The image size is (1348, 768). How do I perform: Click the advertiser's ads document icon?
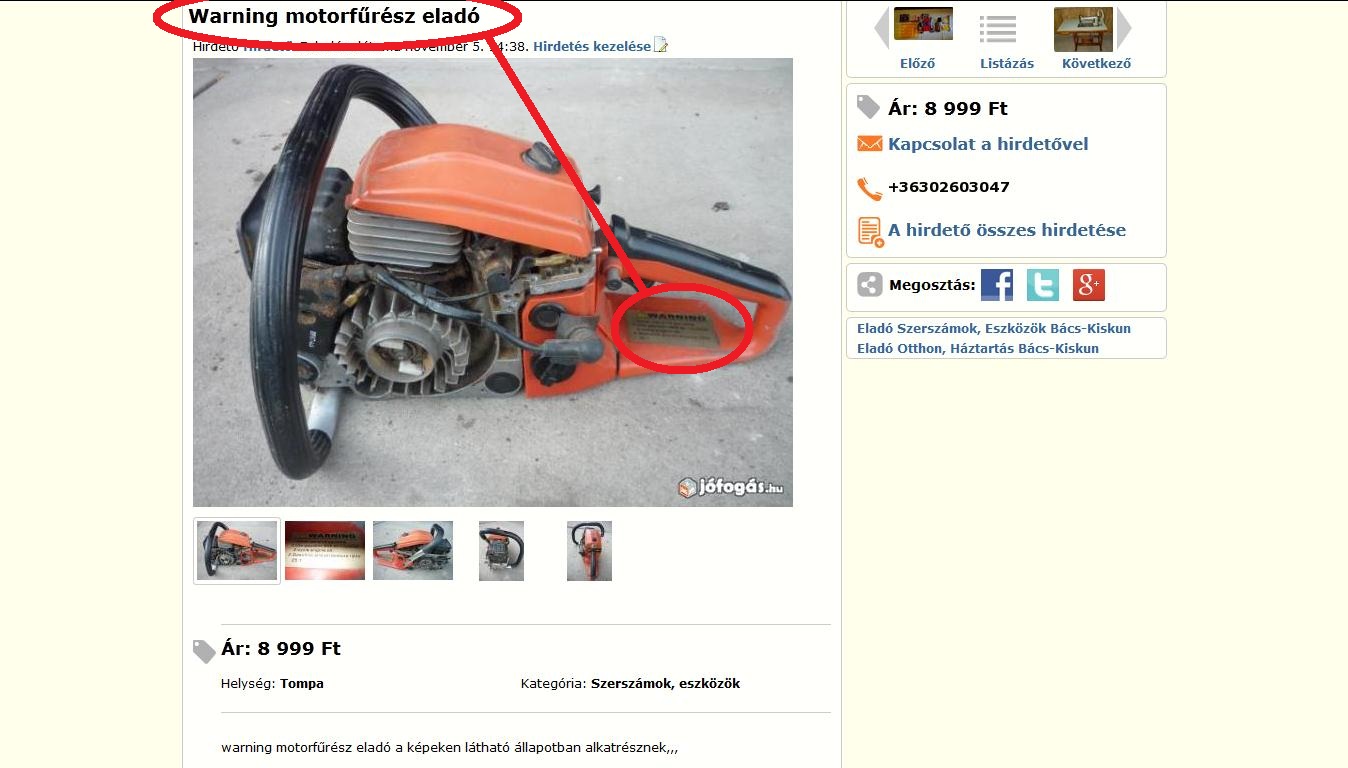871,232
